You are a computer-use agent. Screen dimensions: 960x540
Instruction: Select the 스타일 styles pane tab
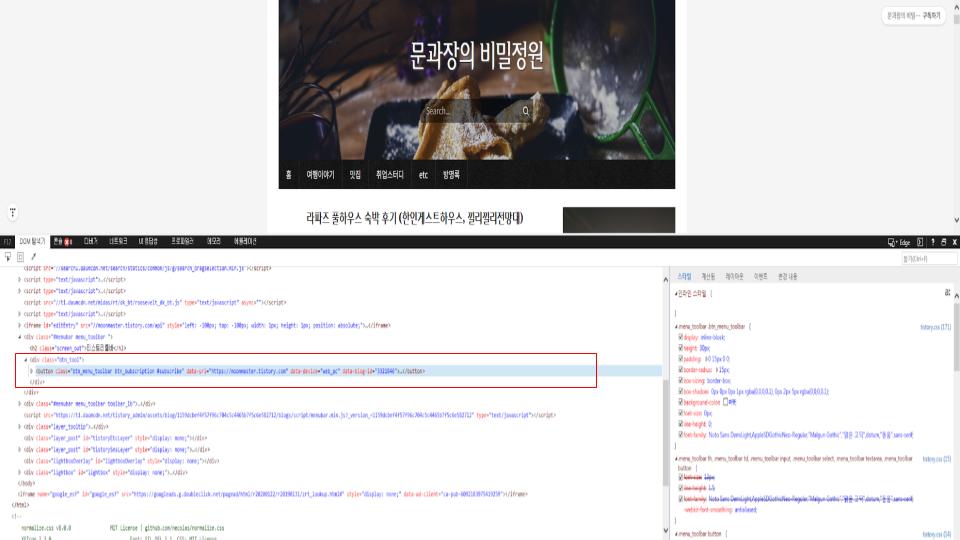(x=684, y=277)
